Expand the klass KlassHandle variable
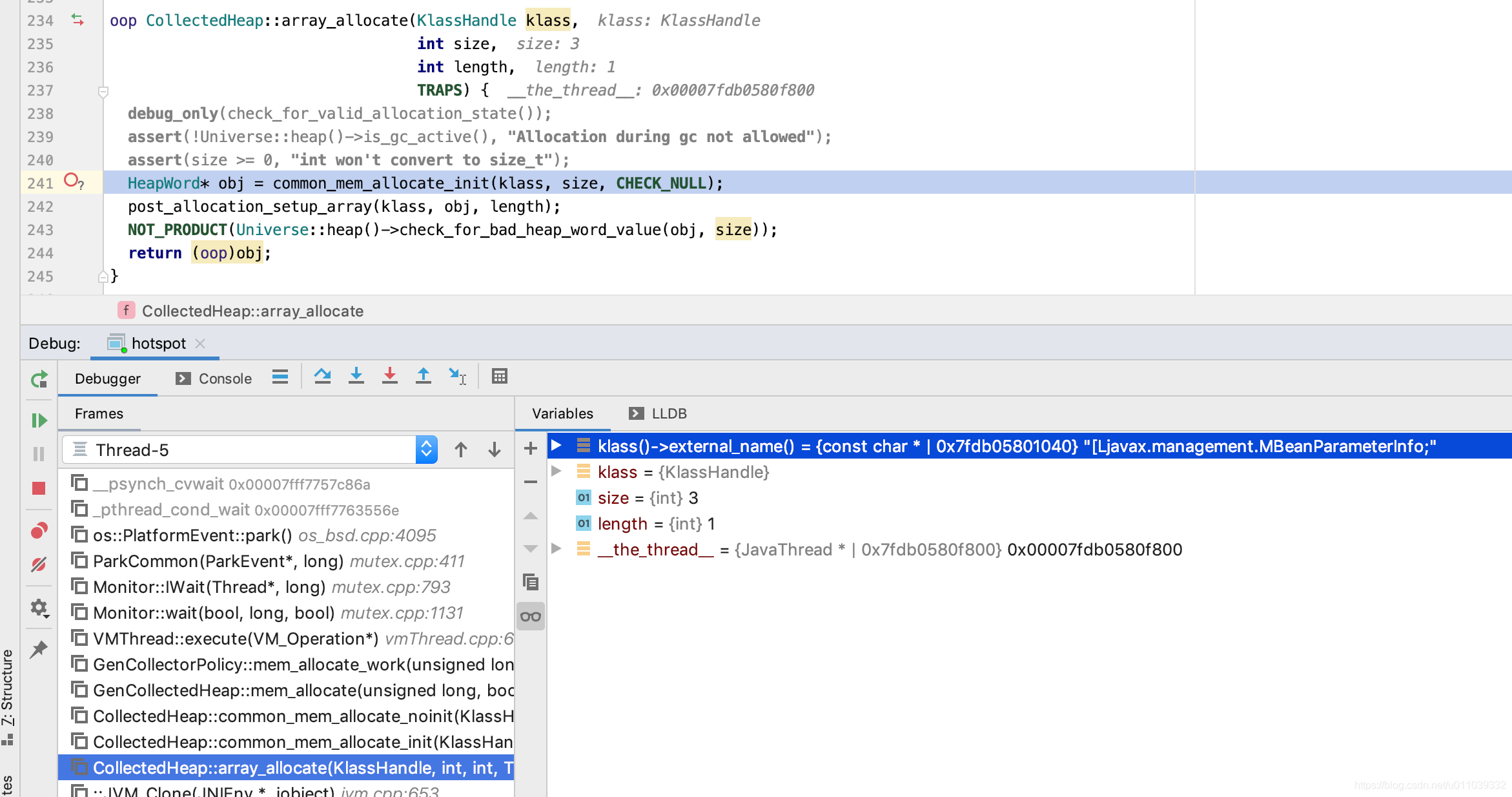The width and height of the screenshot is (1512, 797). [x=556, y=471]
